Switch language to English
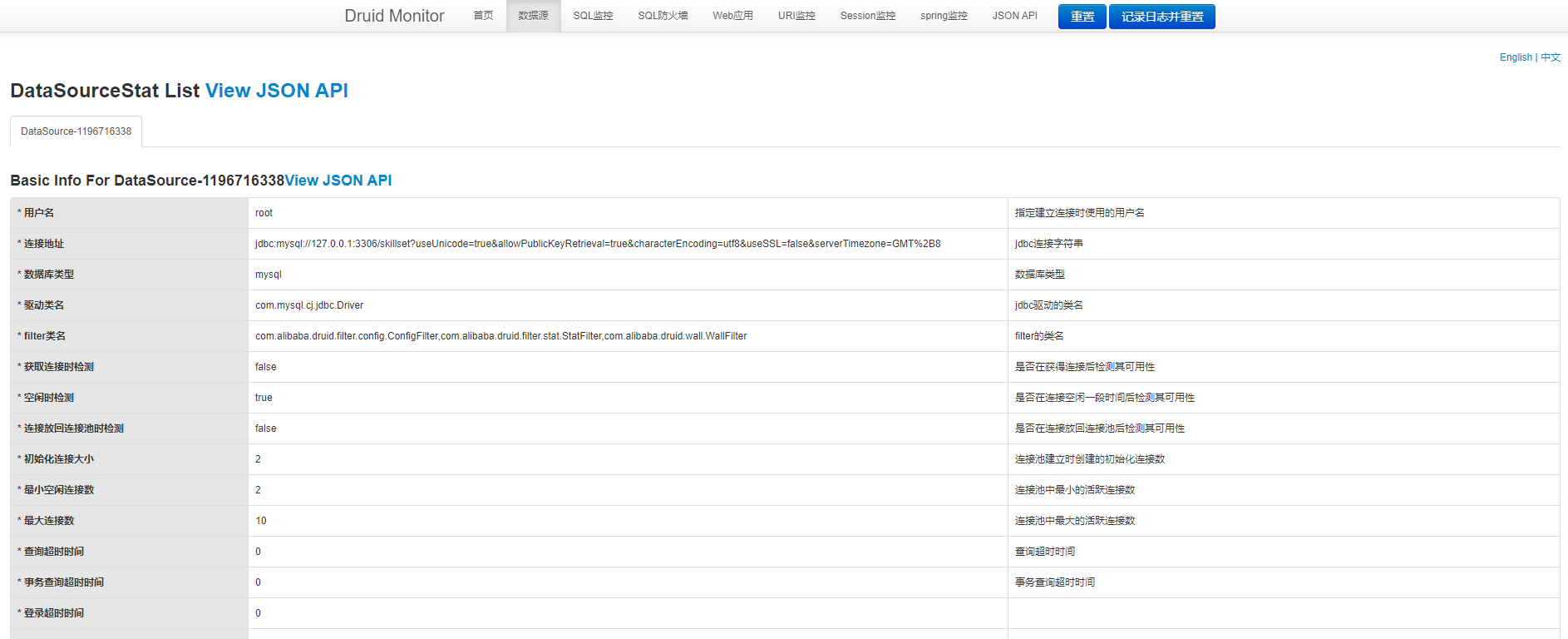The image size is (1568, 639). pyautogui.click(x=1516, y=57)
